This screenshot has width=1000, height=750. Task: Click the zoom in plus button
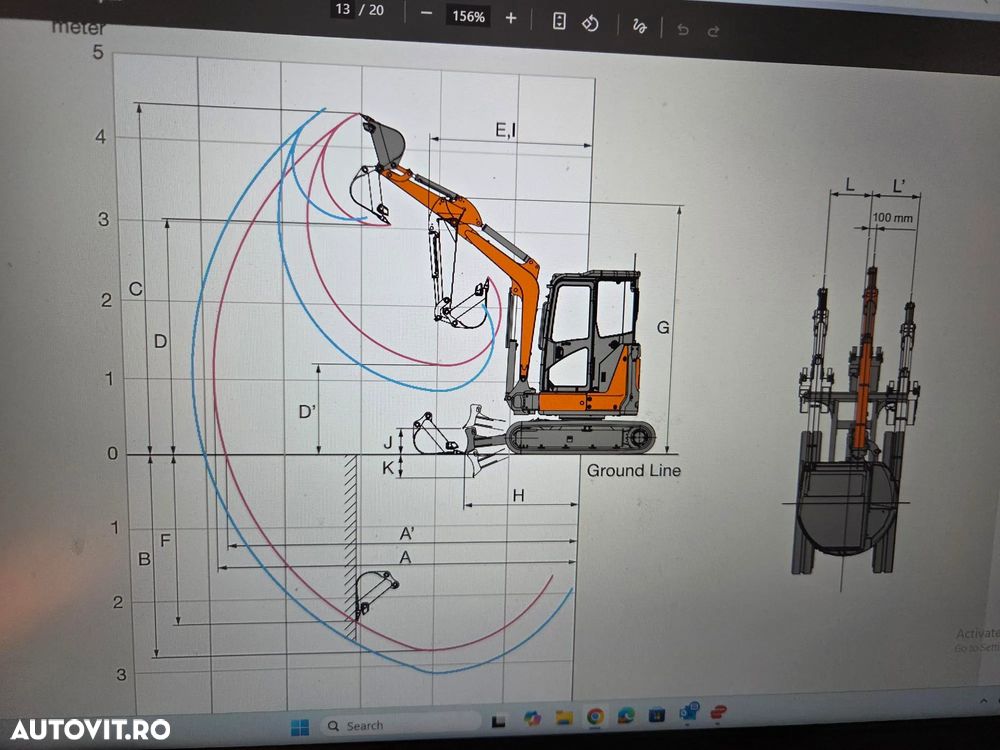511,18
